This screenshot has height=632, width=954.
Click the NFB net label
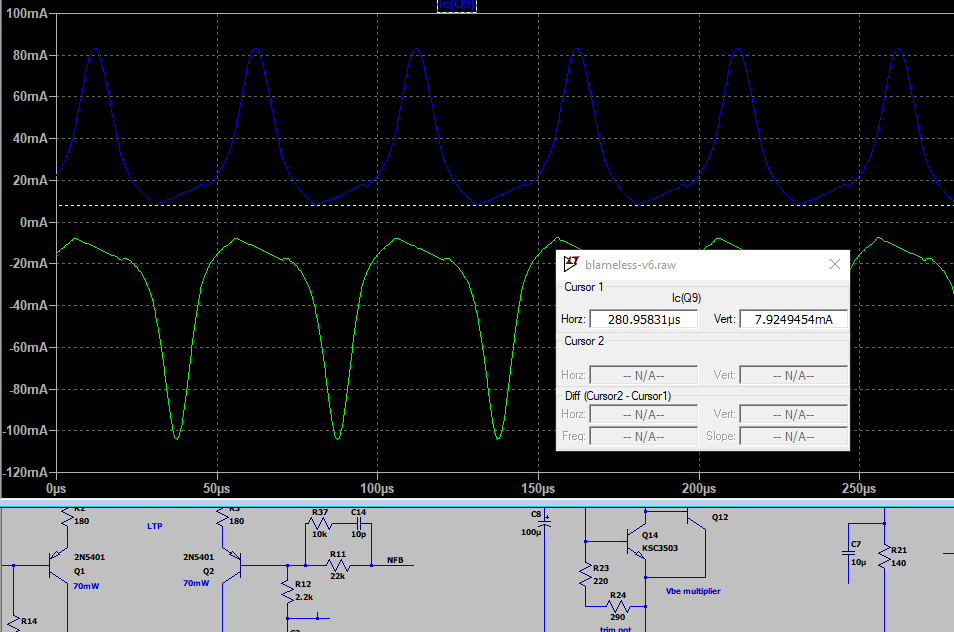pyautogui.click(x=395, y=560)
